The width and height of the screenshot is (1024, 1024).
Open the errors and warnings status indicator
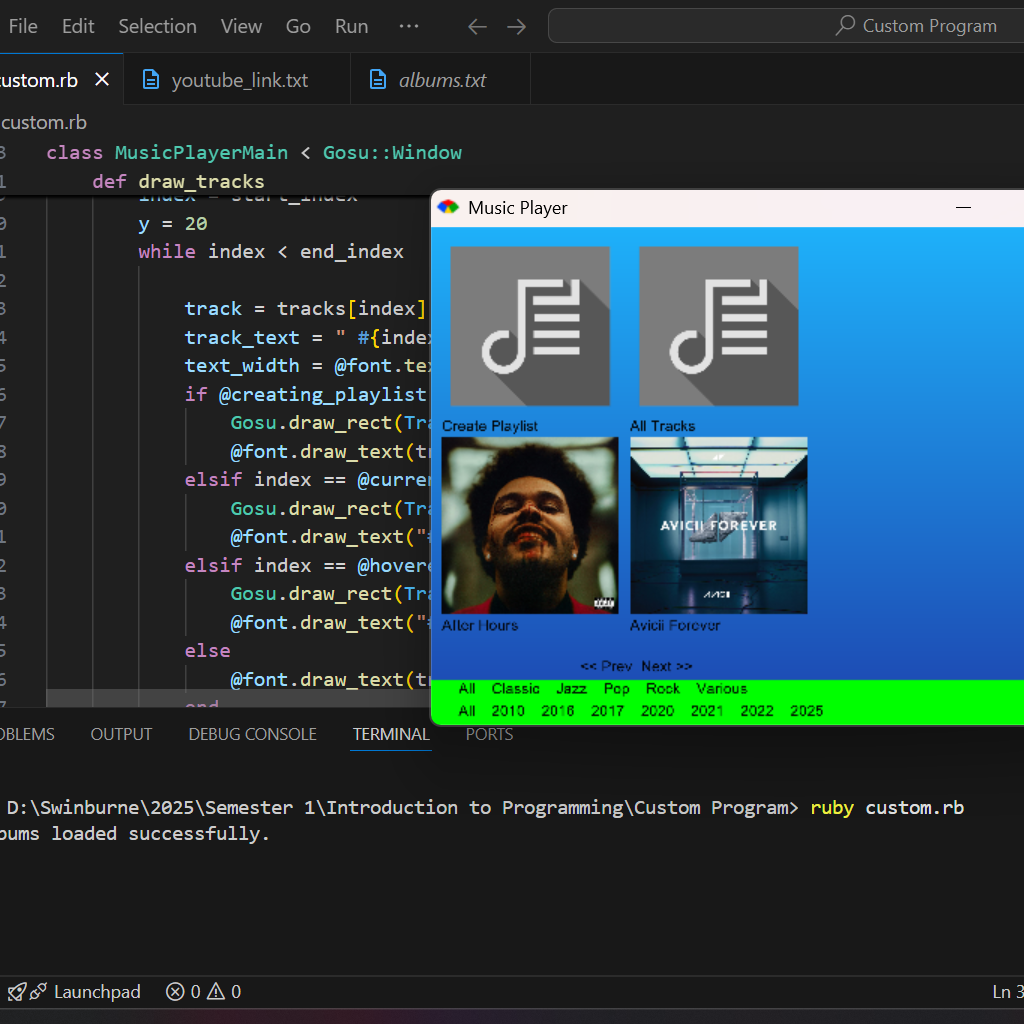point(204,991)
